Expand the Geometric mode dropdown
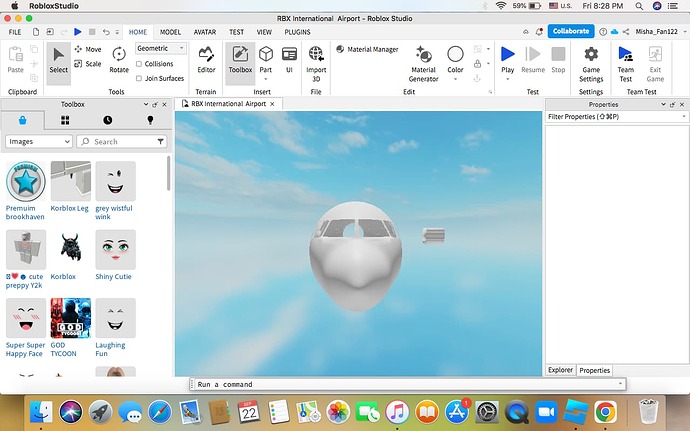690x431 pixels. point(161,48)
